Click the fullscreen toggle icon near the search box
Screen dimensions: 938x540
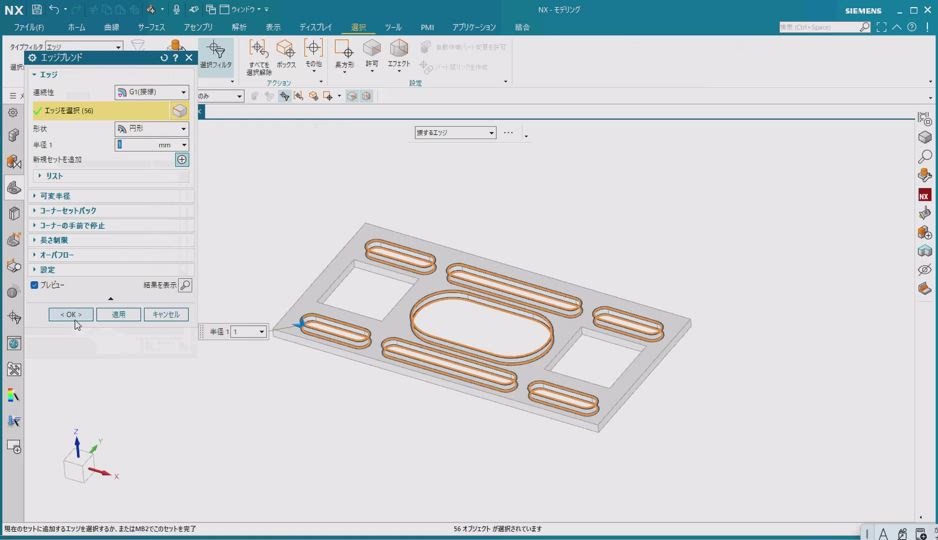pyautogui.click(x=881, y=27)
